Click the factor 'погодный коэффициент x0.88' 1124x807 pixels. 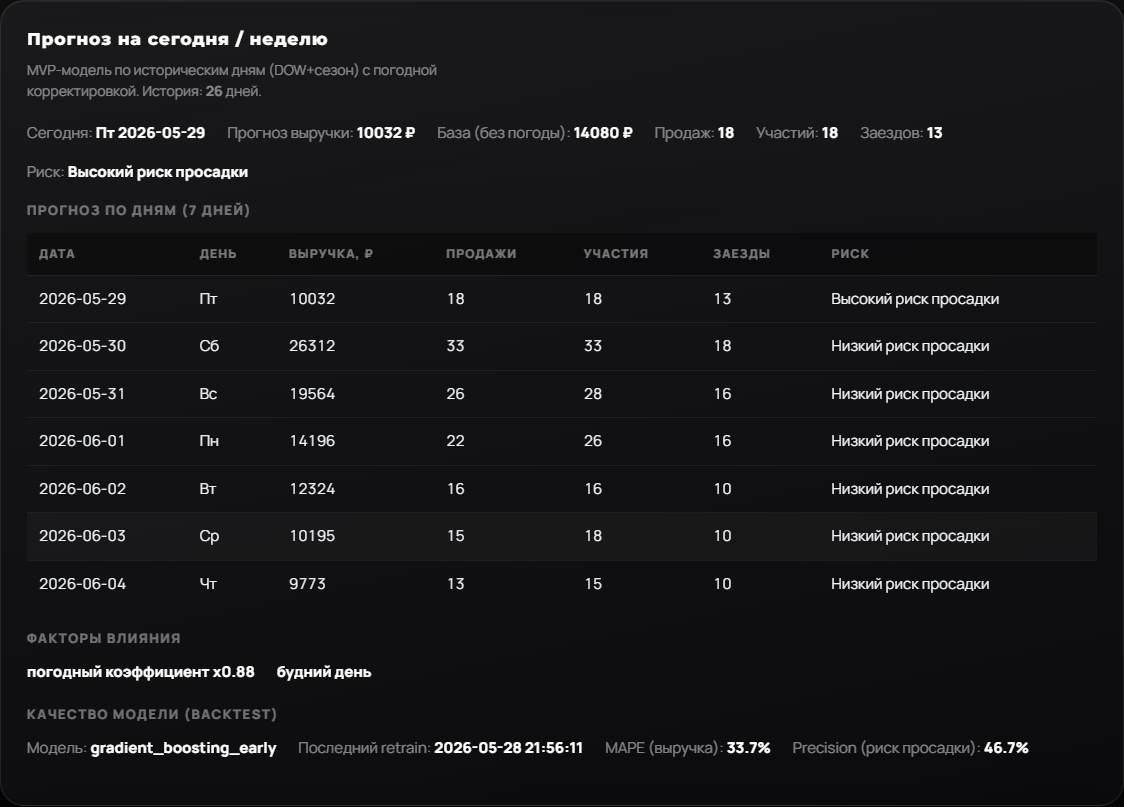point(140,672)
